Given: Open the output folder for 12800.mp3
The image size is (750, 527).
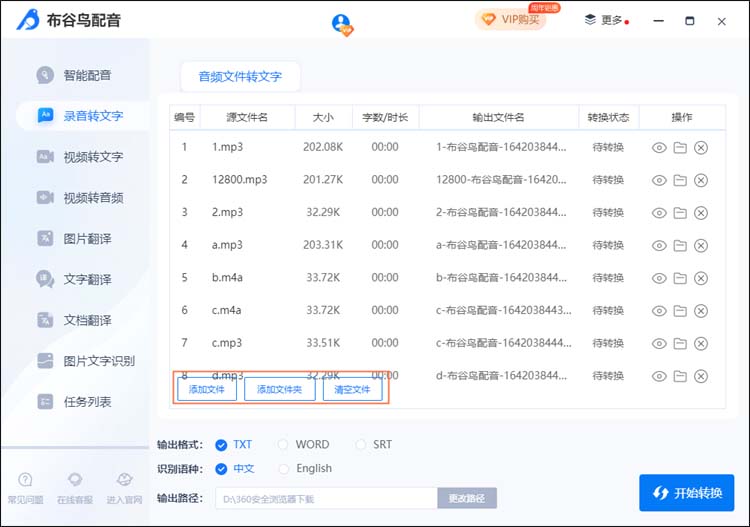Looking at the screenshot, I should pyautogui.click(x=680, y=180).
